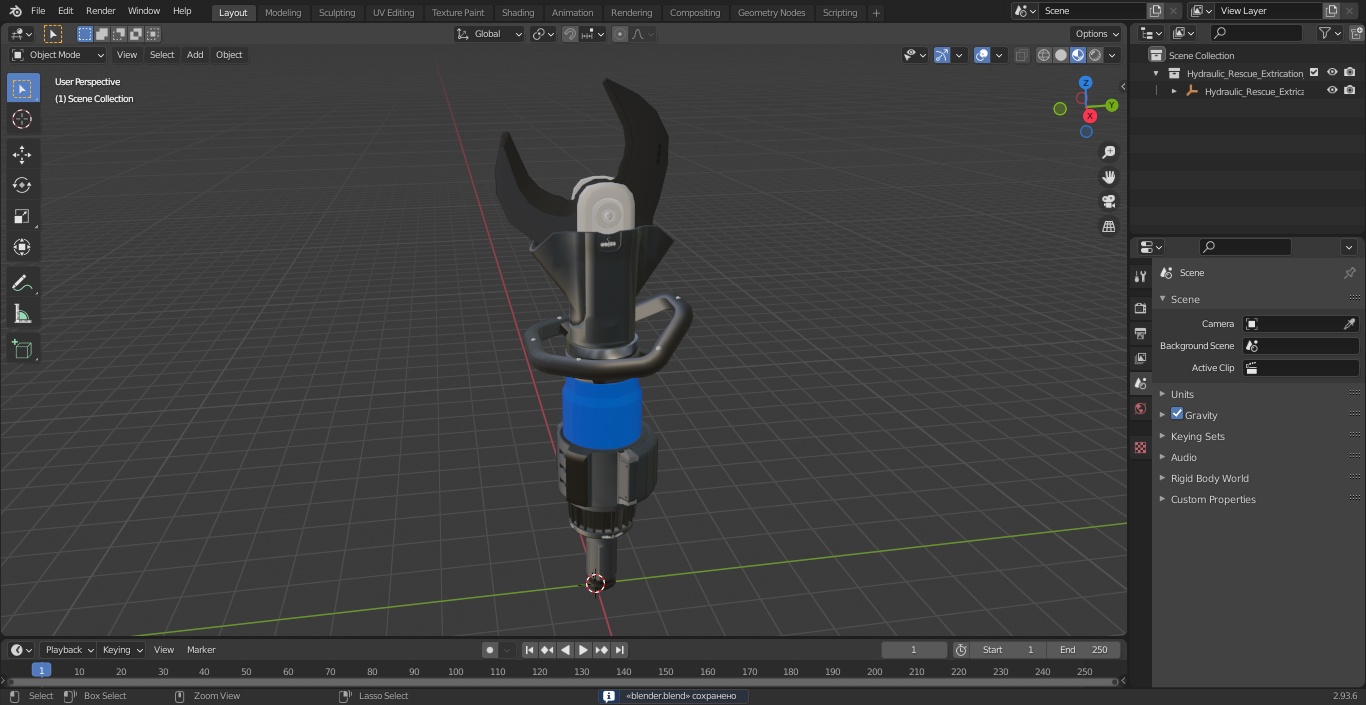Select the Cursor tool in toolbar
1366x705 pixels.
(22, 119)
